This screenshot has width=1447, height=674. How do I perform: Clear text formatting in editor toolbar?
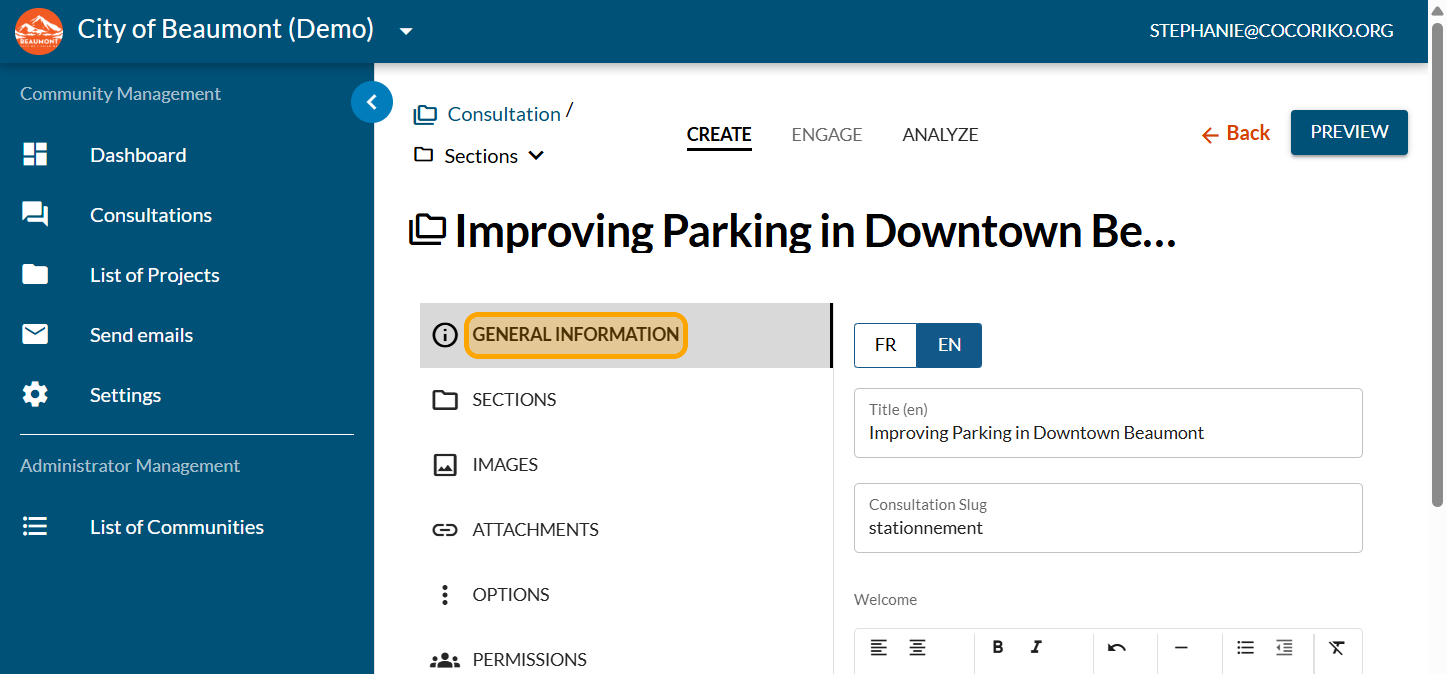[x=1337, y=647]
